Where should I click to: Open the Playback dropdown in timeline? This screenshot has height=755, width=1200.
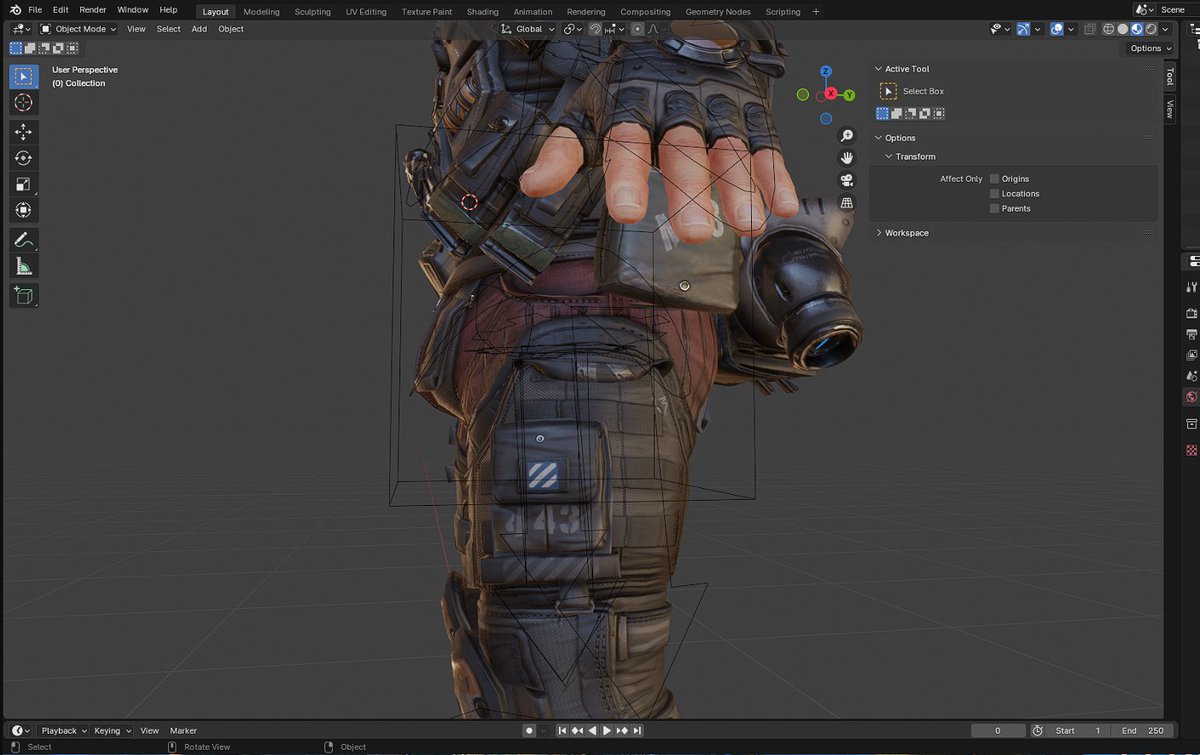[x=63, y=731]
